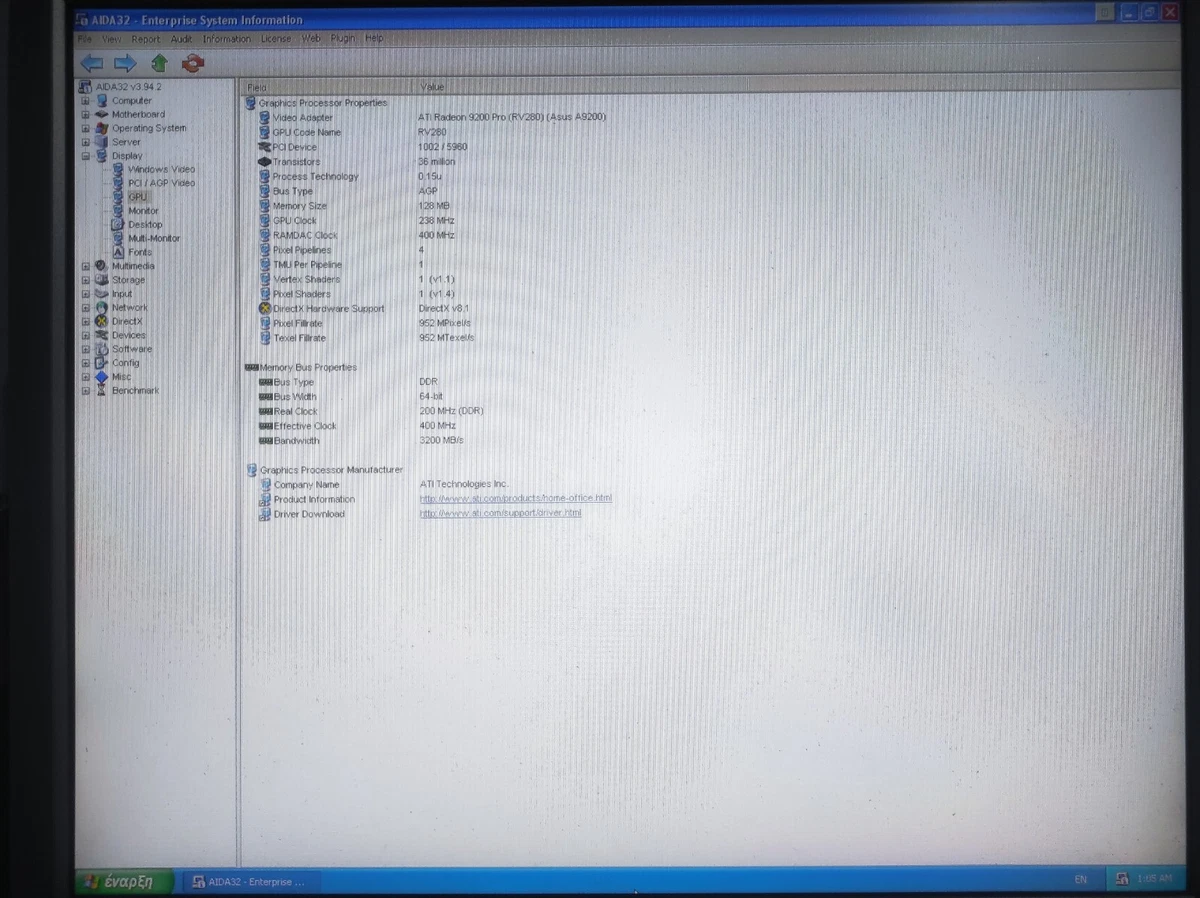The width and height of the screenshot is (1200, 898).
Task: Click the PCI Device row icon
Action: (264, 147)
